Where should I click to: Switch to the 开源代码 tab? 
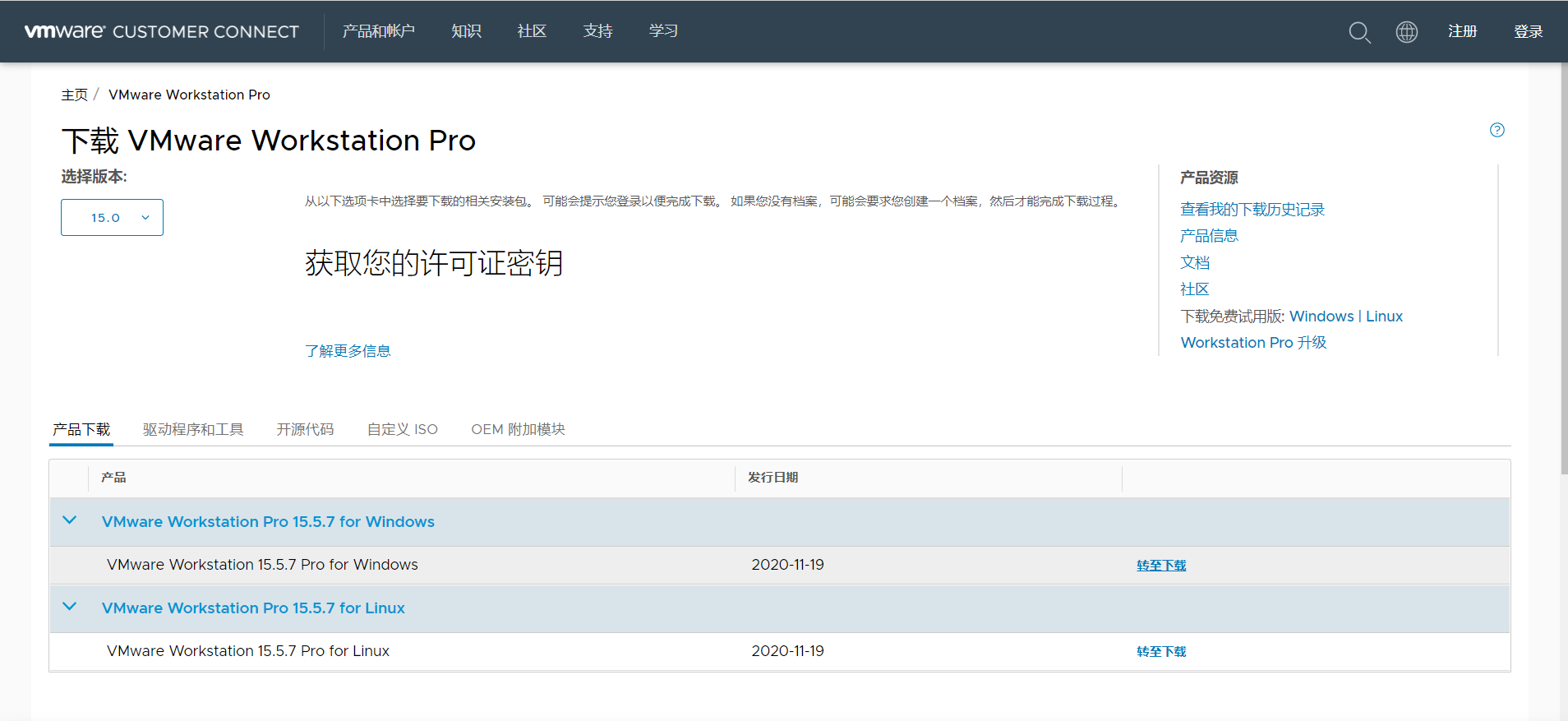pyautogui.click(x=305, y=429)
